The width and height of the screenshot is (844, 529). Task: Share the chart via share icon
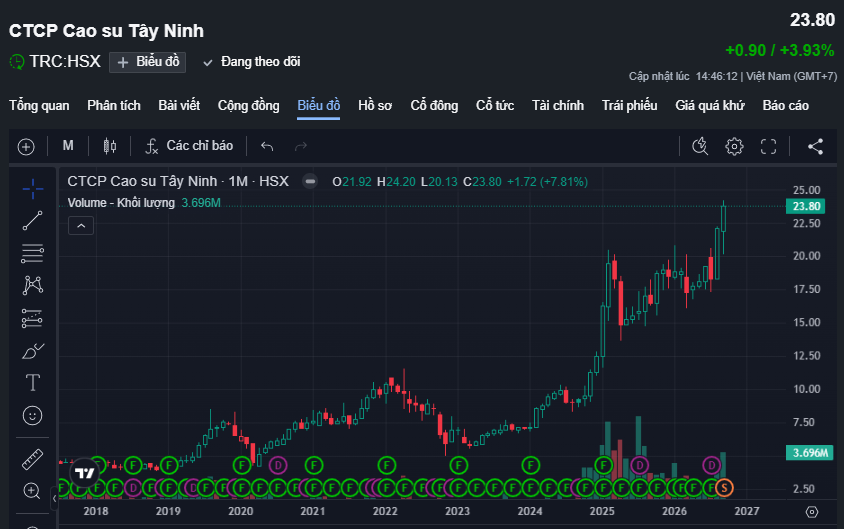[x=815, y=146]
